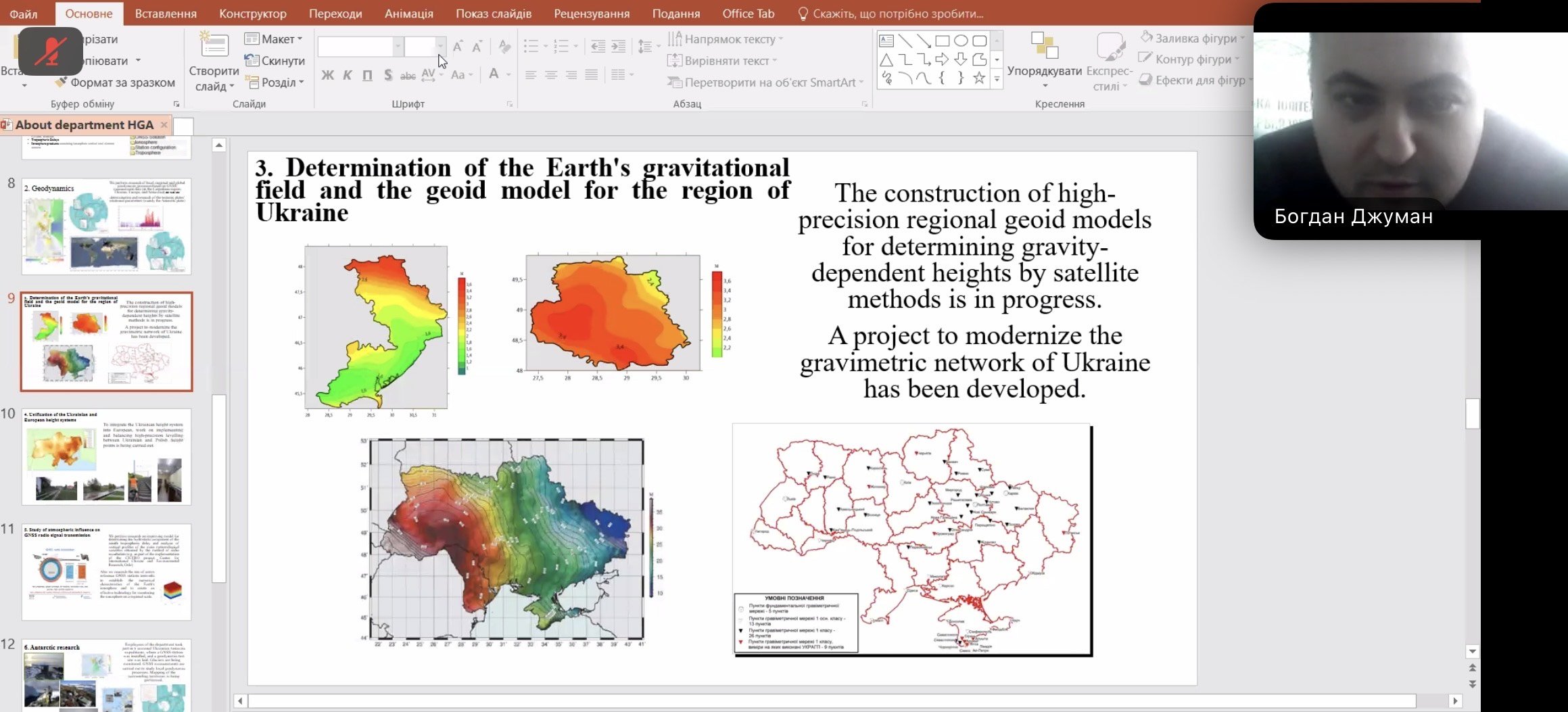Select the star shape in shapes gallery
The image size is (1568, 712).
(978, 78)
